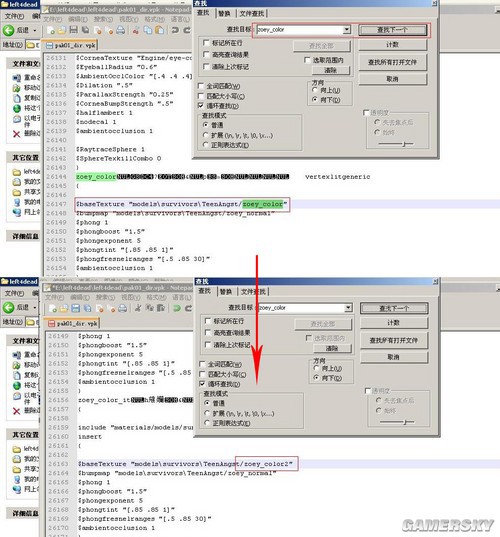
Task: Click the scissors Cut icon in lower toolbar
Action: [138, 308]
